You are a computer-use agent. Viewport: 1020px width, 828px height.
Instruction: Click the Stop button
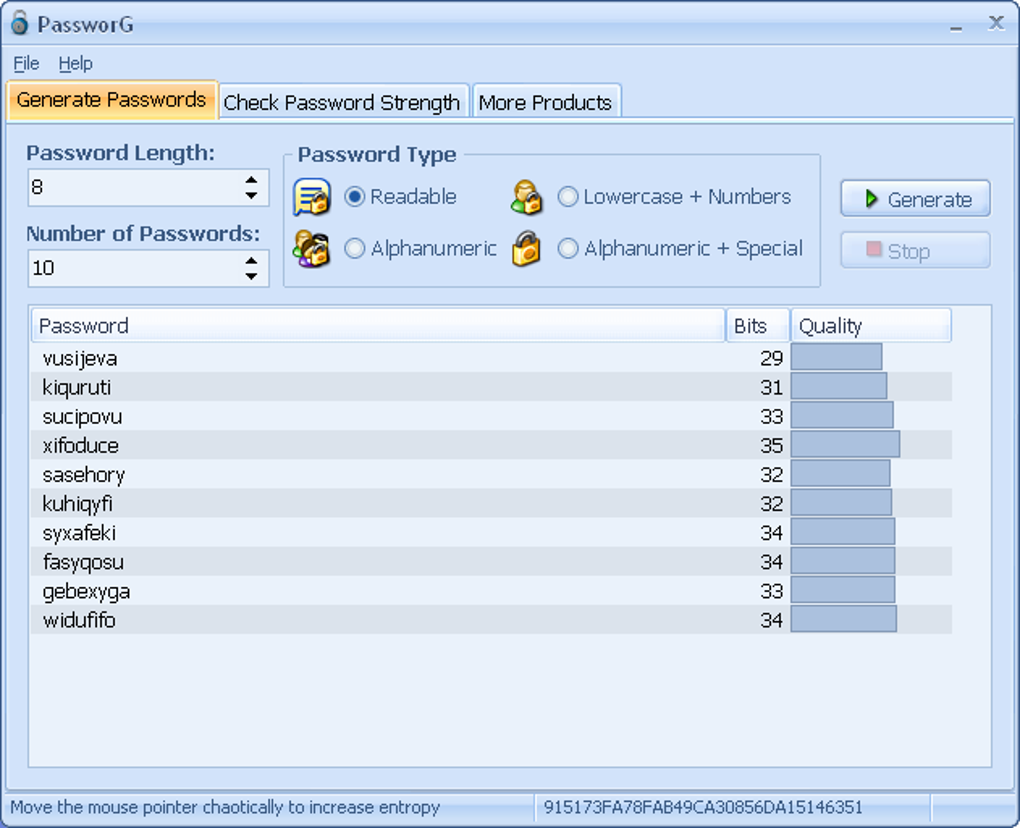tap(915, 250)
